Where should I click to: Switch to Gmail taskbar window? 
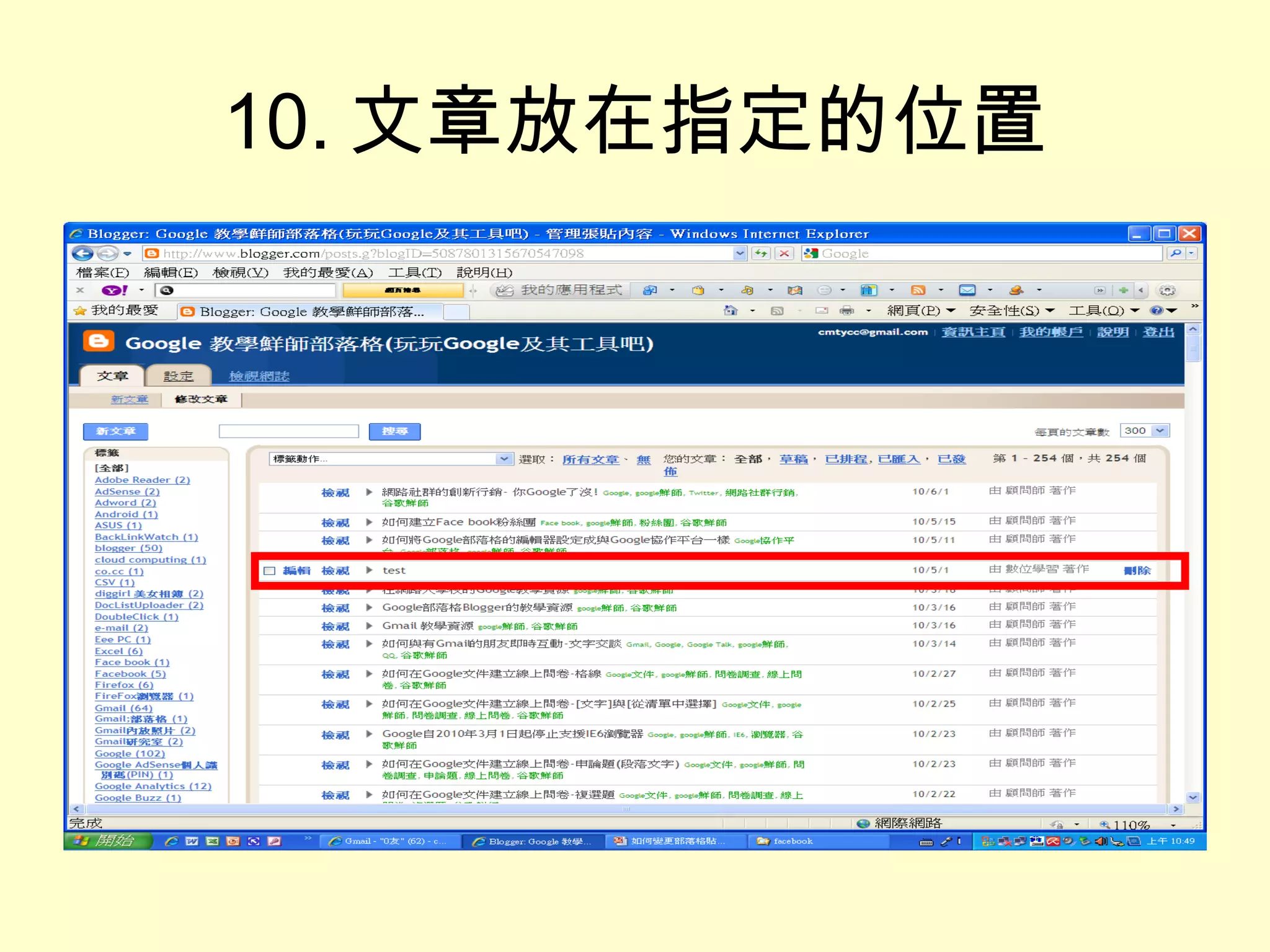pyautogui.click(x=389, y=841)
